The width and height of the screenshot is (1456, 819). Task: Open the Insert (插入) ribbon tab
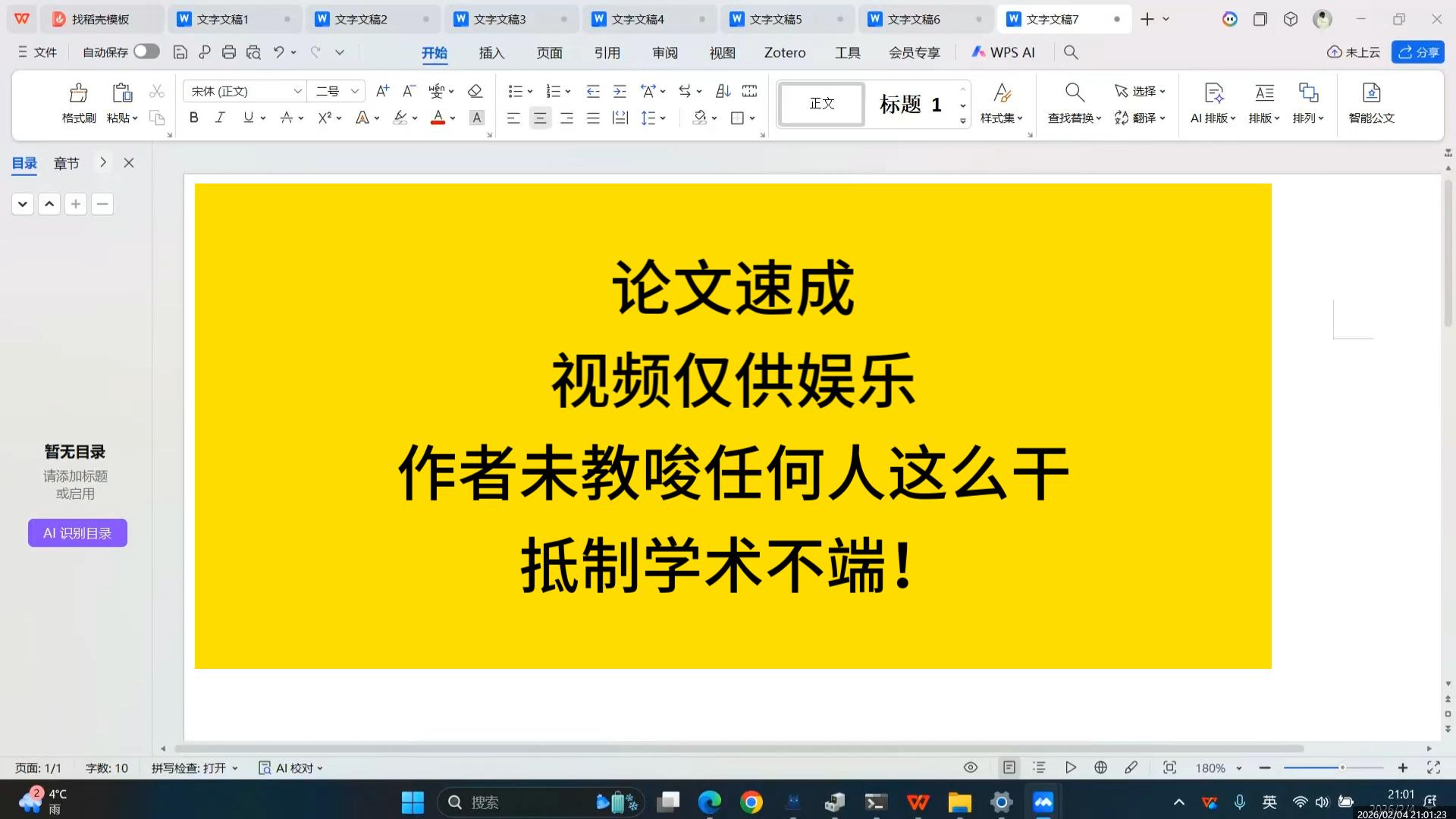[x=491, y=52]
